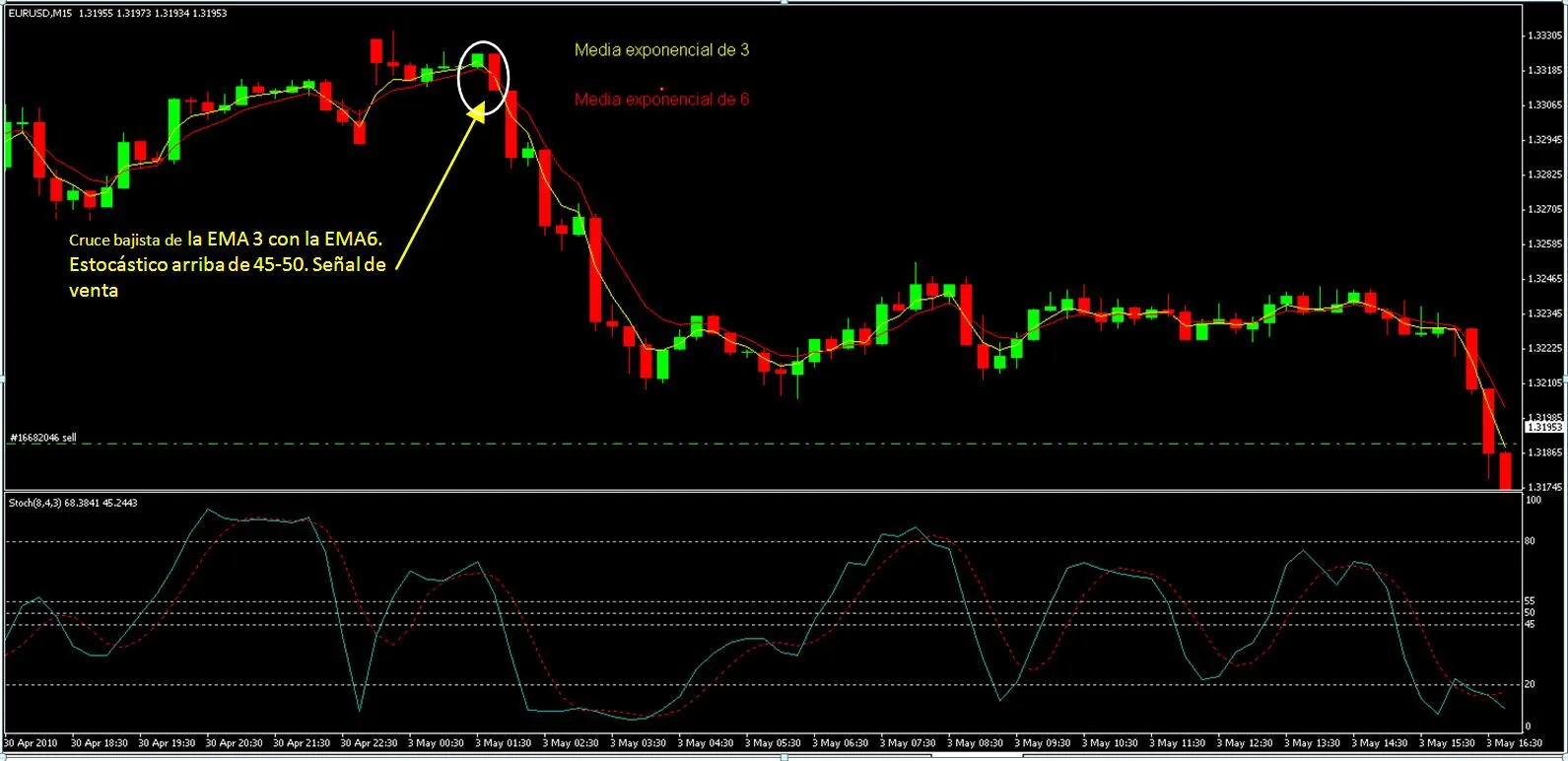Screen dimensions: 1568x761
Task: Click time axis label 3 May 09:30
Action: pos(1042,743)
